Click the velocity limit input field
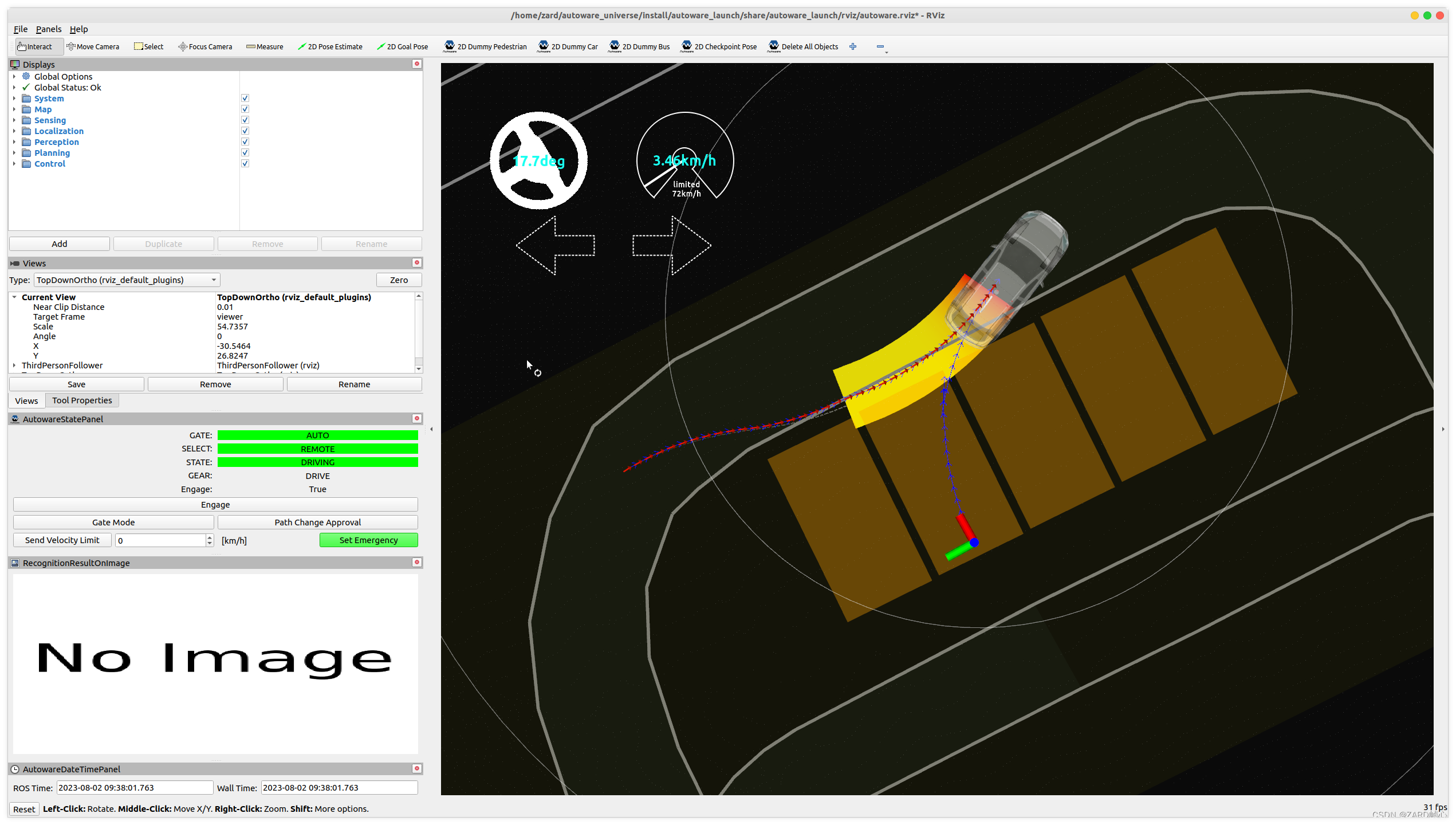Screen dimensions: 1456x825 click(160, 540)
